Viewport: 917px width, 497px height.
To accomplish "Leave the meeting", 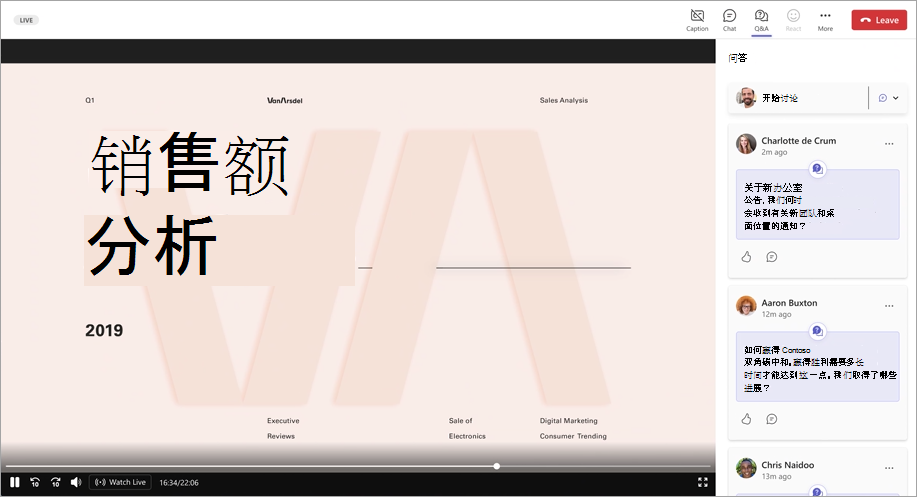I will click(879, 20).
